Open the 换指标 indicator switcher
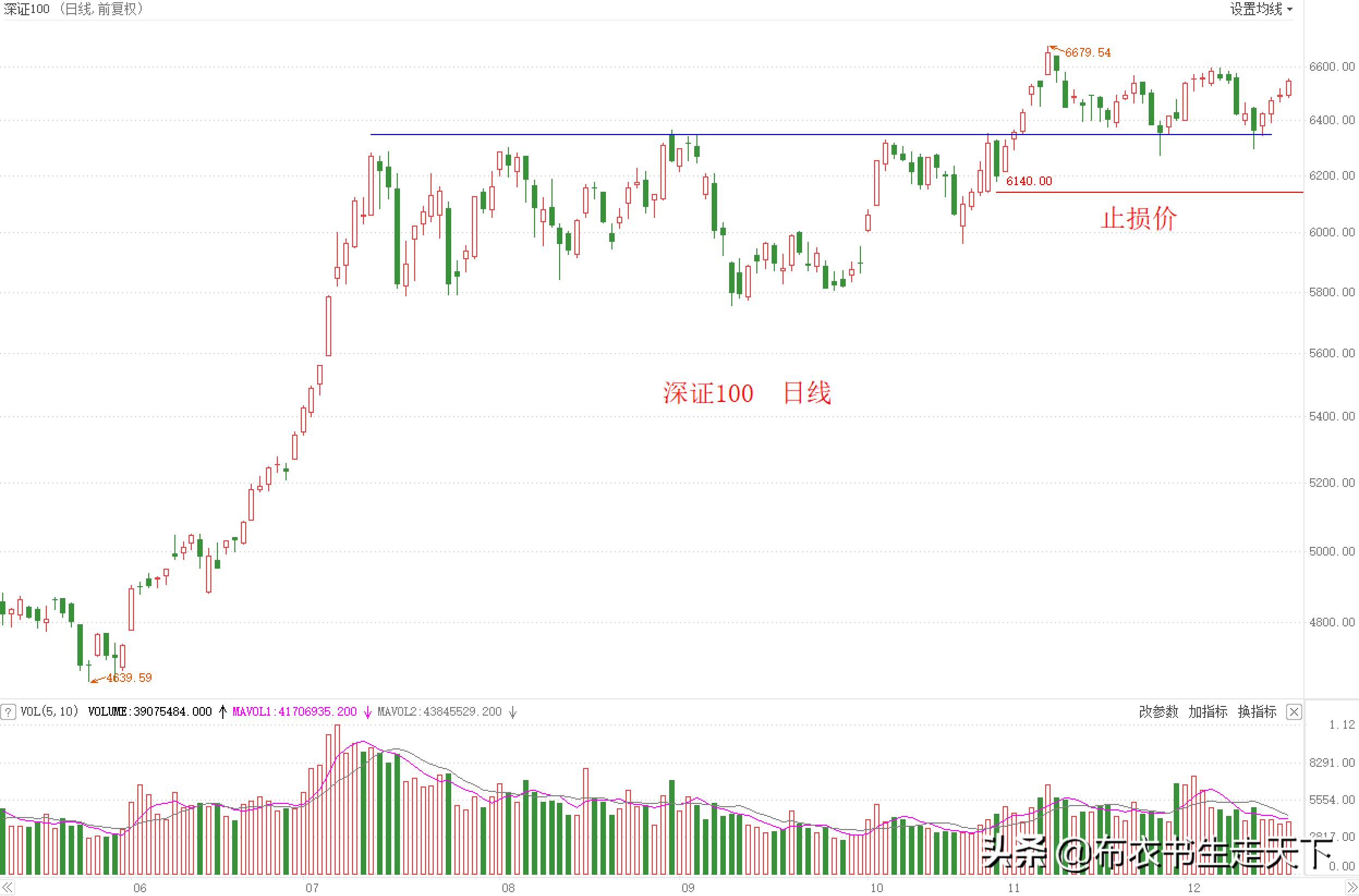Screen dimensions: 1359x896 (x=1257, y=711)
